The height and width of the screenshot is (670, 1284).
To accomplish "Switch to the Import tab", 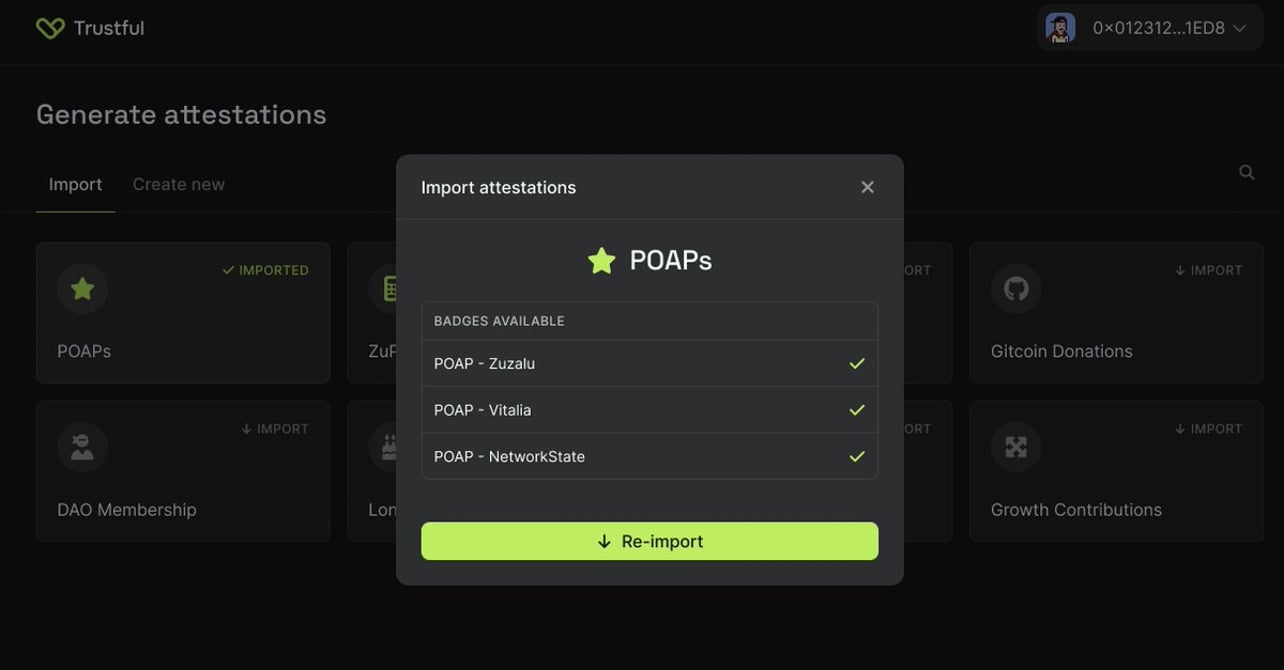I will [x=75, y=185].
